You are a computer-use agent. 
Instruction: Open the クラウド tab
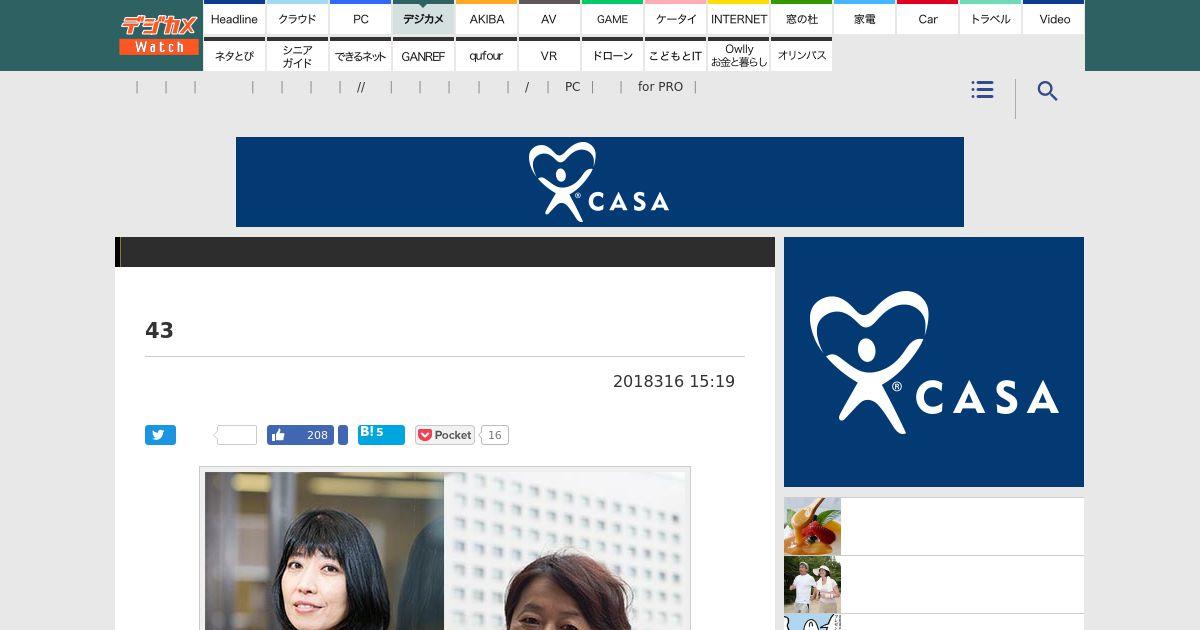pyautogui.click(x=297, y=18)
